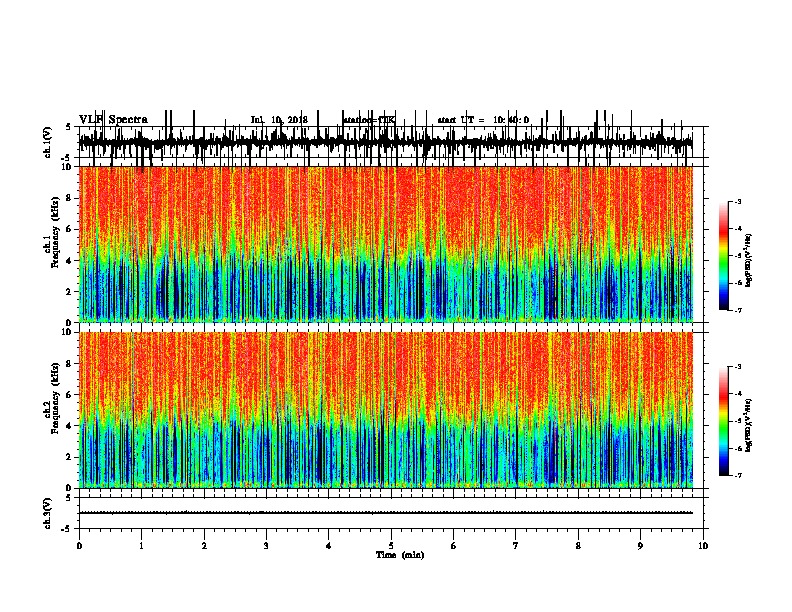
Task: Click time axis tick label '2'
Action: pos(204,546)
